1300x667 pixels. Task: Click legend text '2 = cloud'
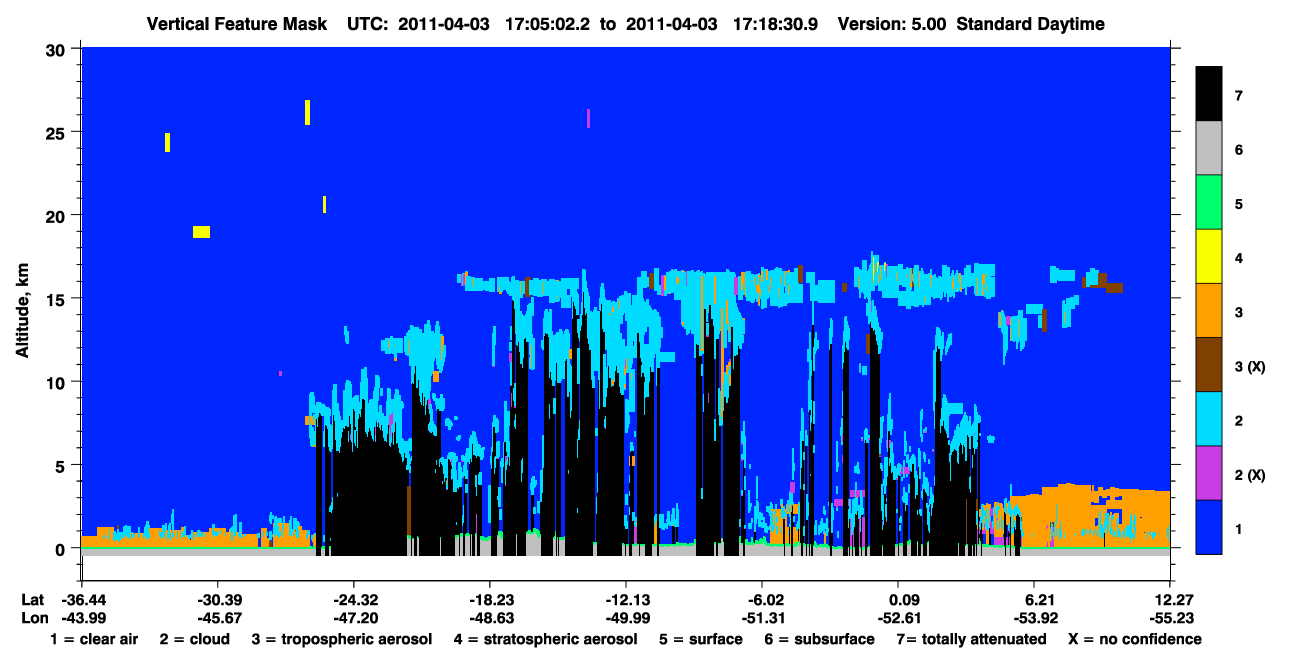193,639
